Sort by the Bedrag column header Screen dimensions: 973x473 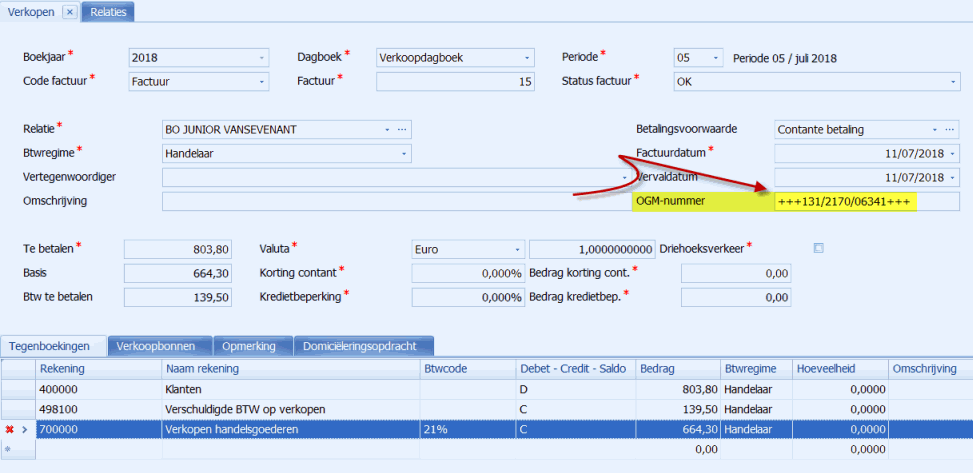tap(677, 368)
